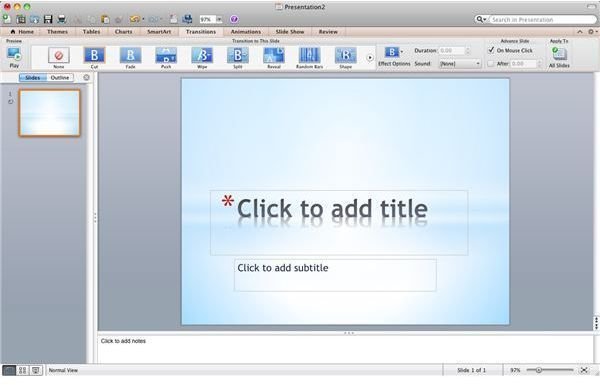Switch to Outline pane button

coord(60,78)
